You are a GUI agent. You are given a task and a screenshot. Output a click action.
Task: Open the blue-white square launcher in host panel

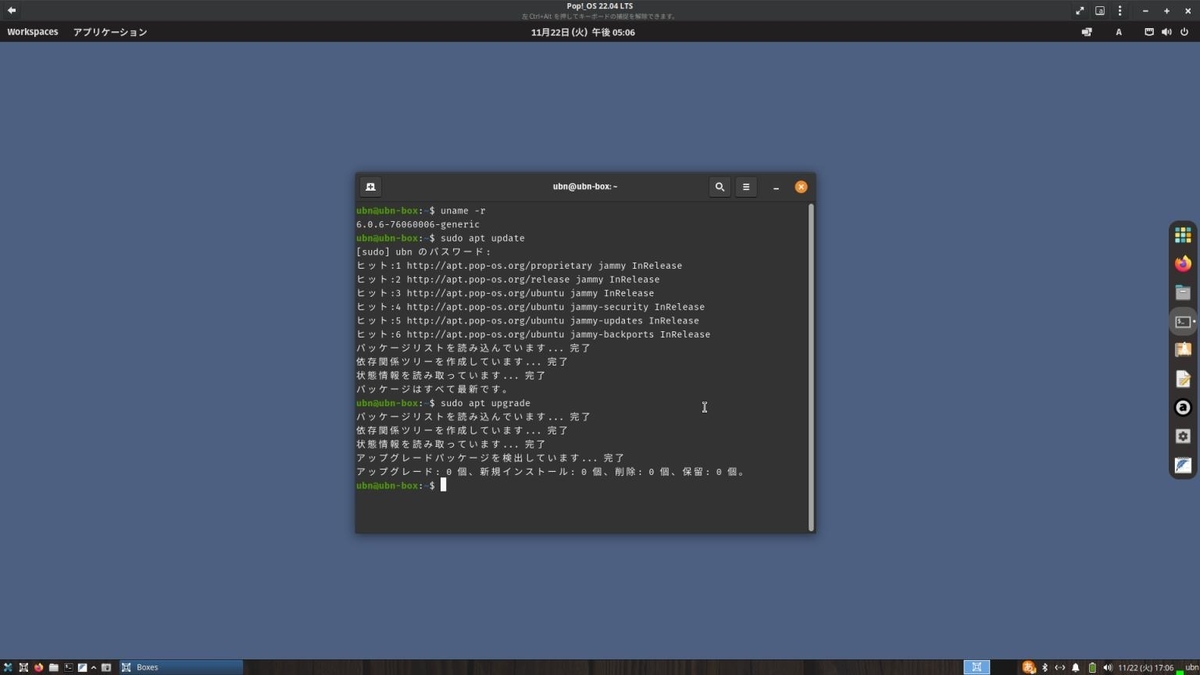click(x=82, y=667)
